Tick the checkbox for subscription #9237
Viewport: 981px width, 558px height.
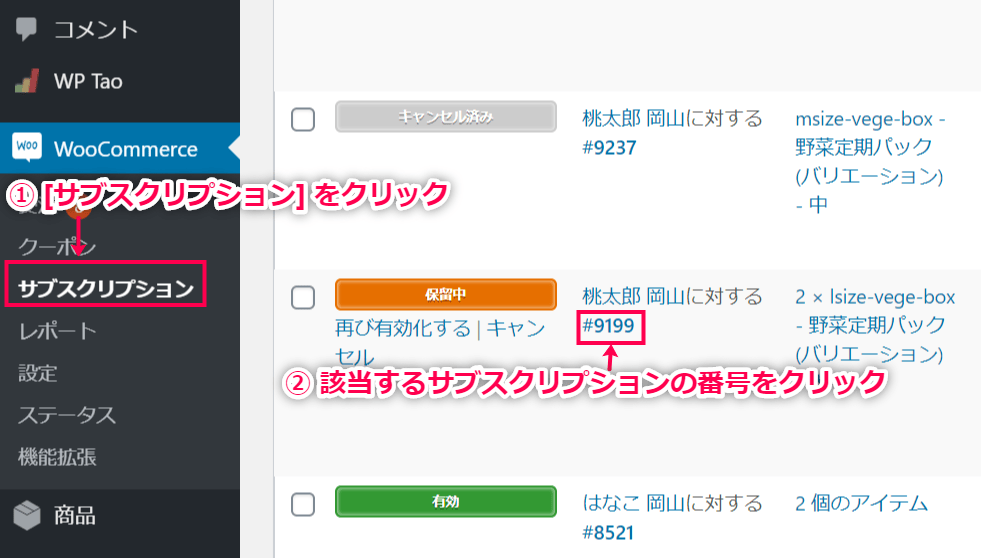(303, 119)
